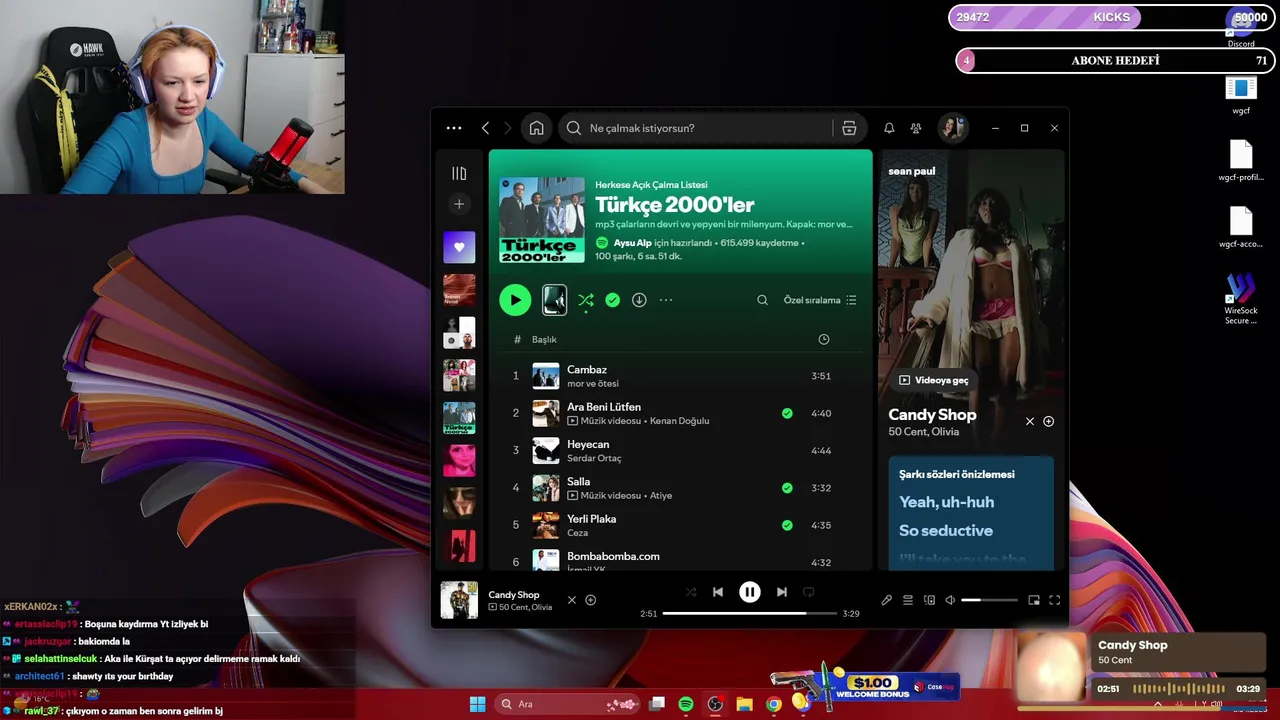Open the WireSock Secure desktop shortcut
1280x720 pixels.
tap(1241, 299)
